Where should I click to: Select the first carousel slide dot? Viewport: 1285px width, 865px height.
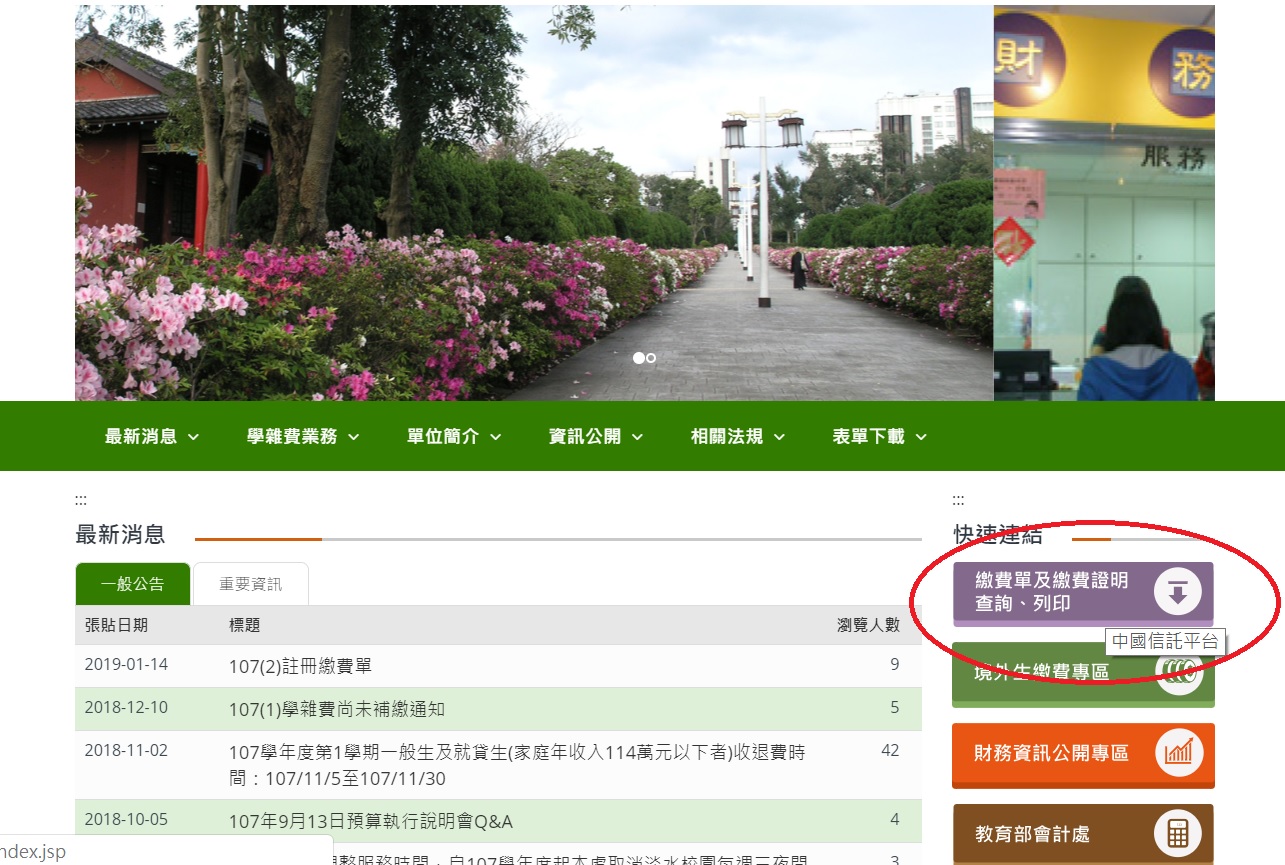pos(638,358)
